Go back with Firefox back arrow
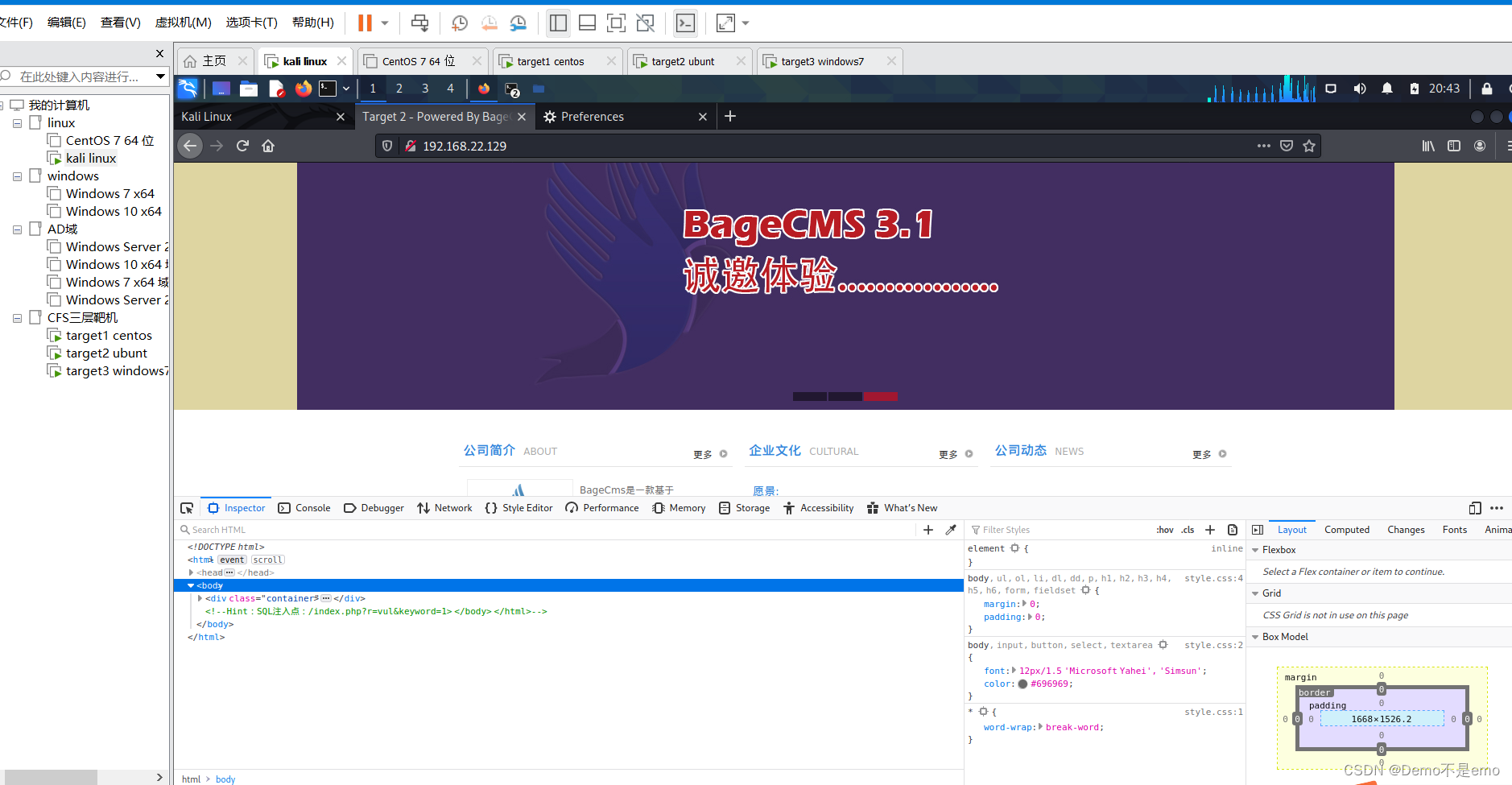The width and height of the screenshot is (1512, 785). pos(190,146)
